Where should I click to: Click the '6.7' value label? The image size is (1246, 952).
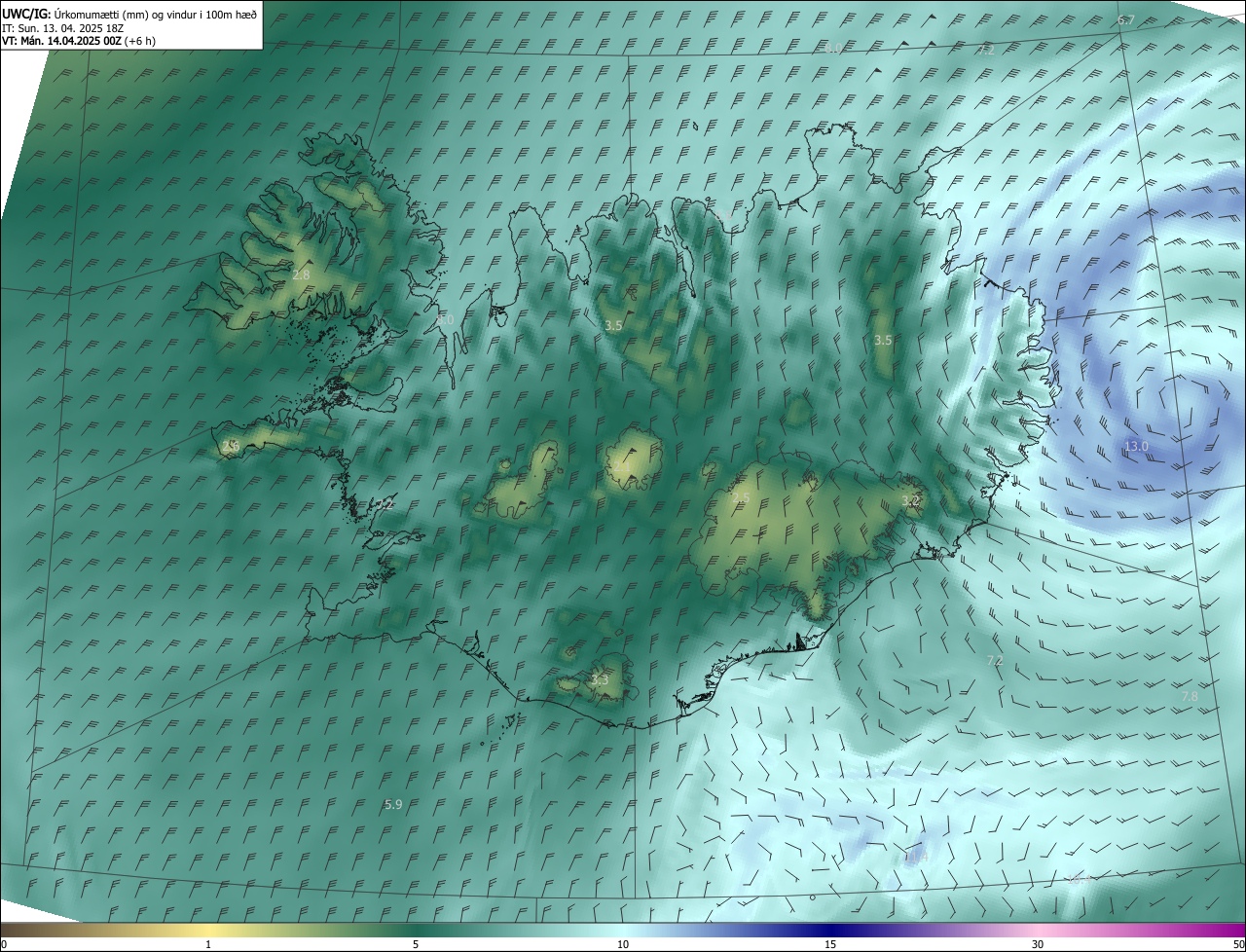point(1126,20)
